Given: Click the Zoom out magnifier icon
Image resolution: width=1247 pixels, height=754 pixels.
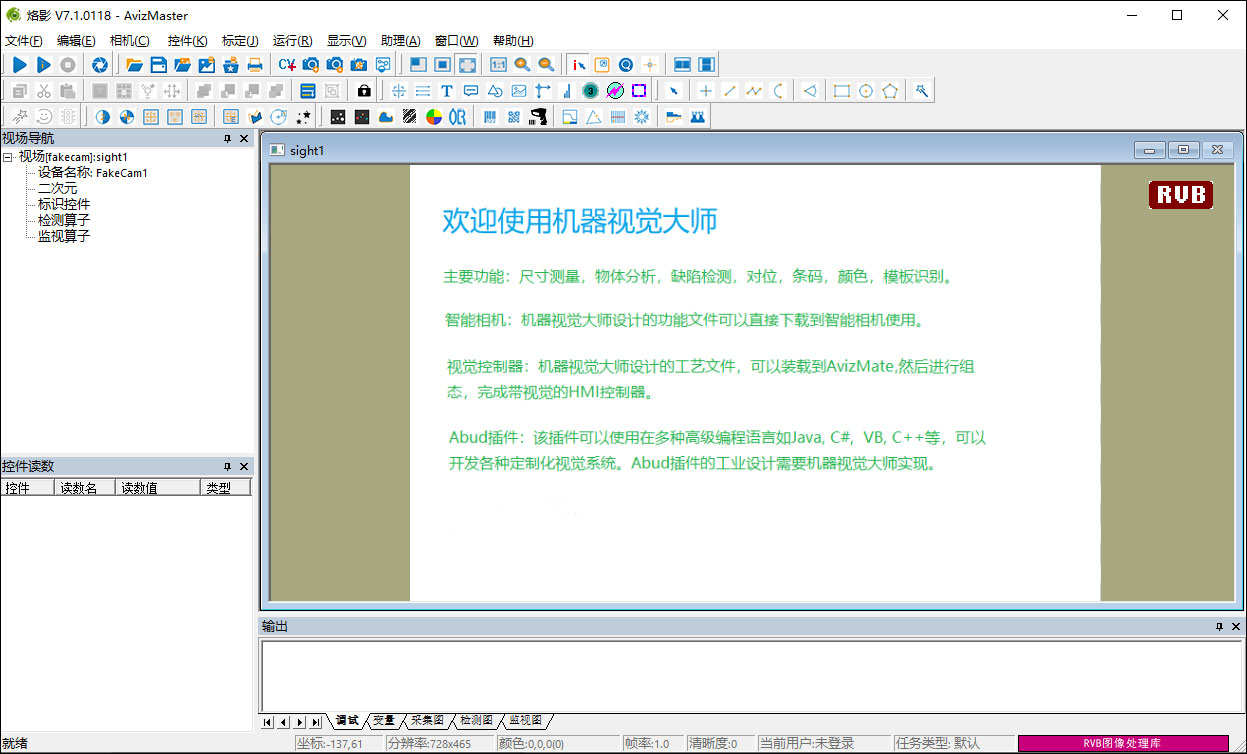Looking at the screenshot, I should [546, 65].
